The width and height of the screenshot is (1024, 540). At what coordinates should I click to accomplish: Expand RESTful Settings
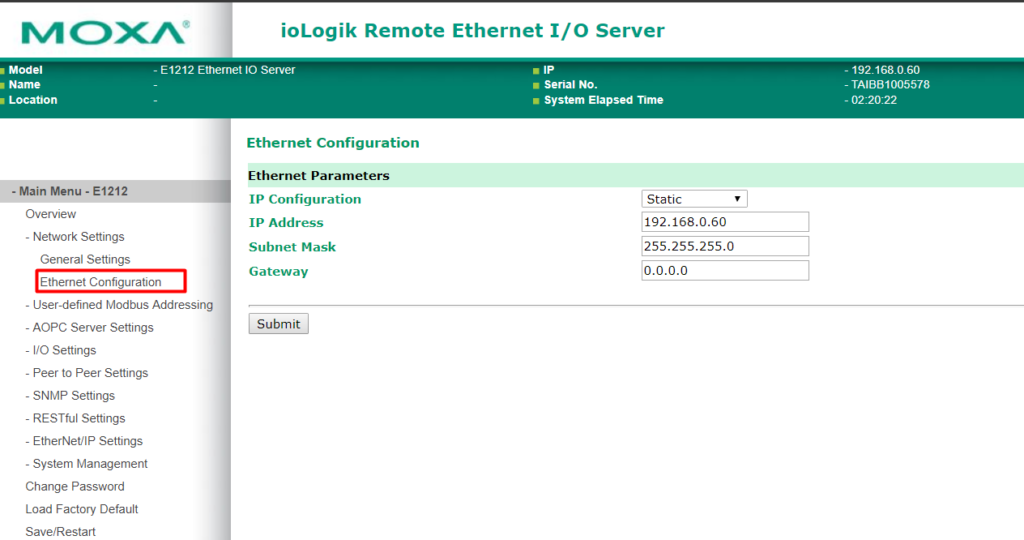[x=75, y=419]
